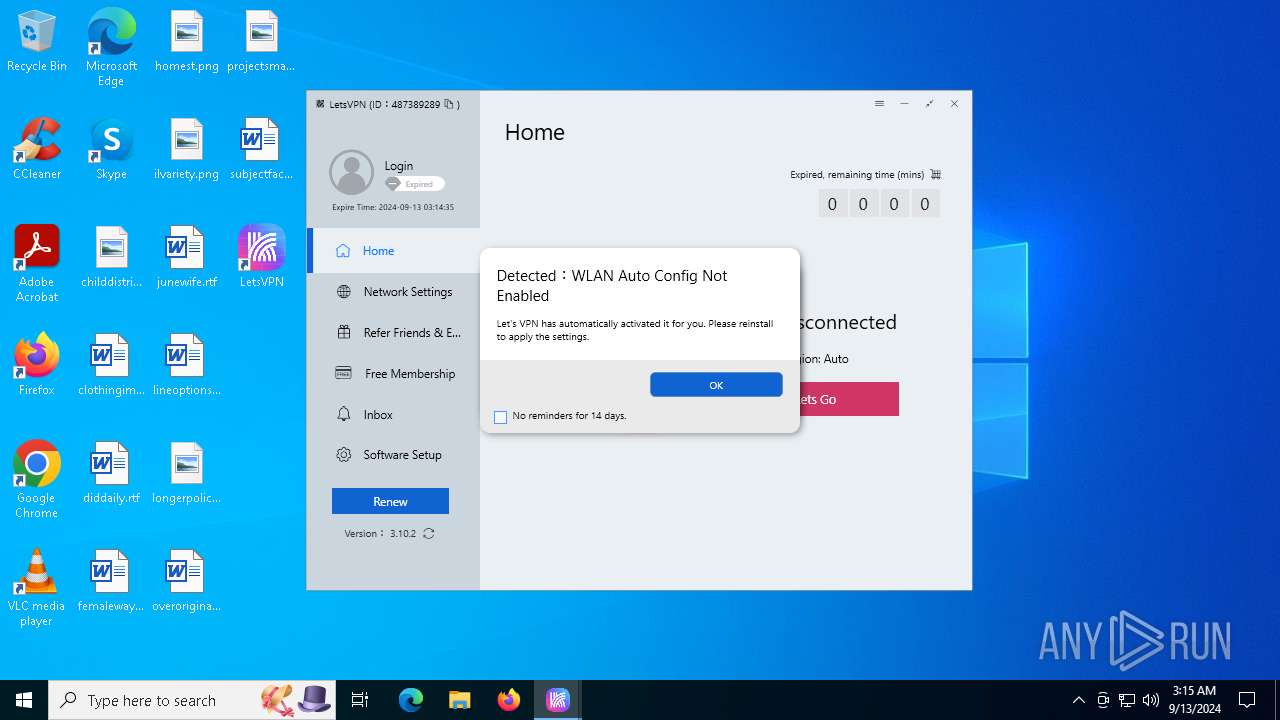Tick the No reminders for 14 days checkbox

[501, 417]
